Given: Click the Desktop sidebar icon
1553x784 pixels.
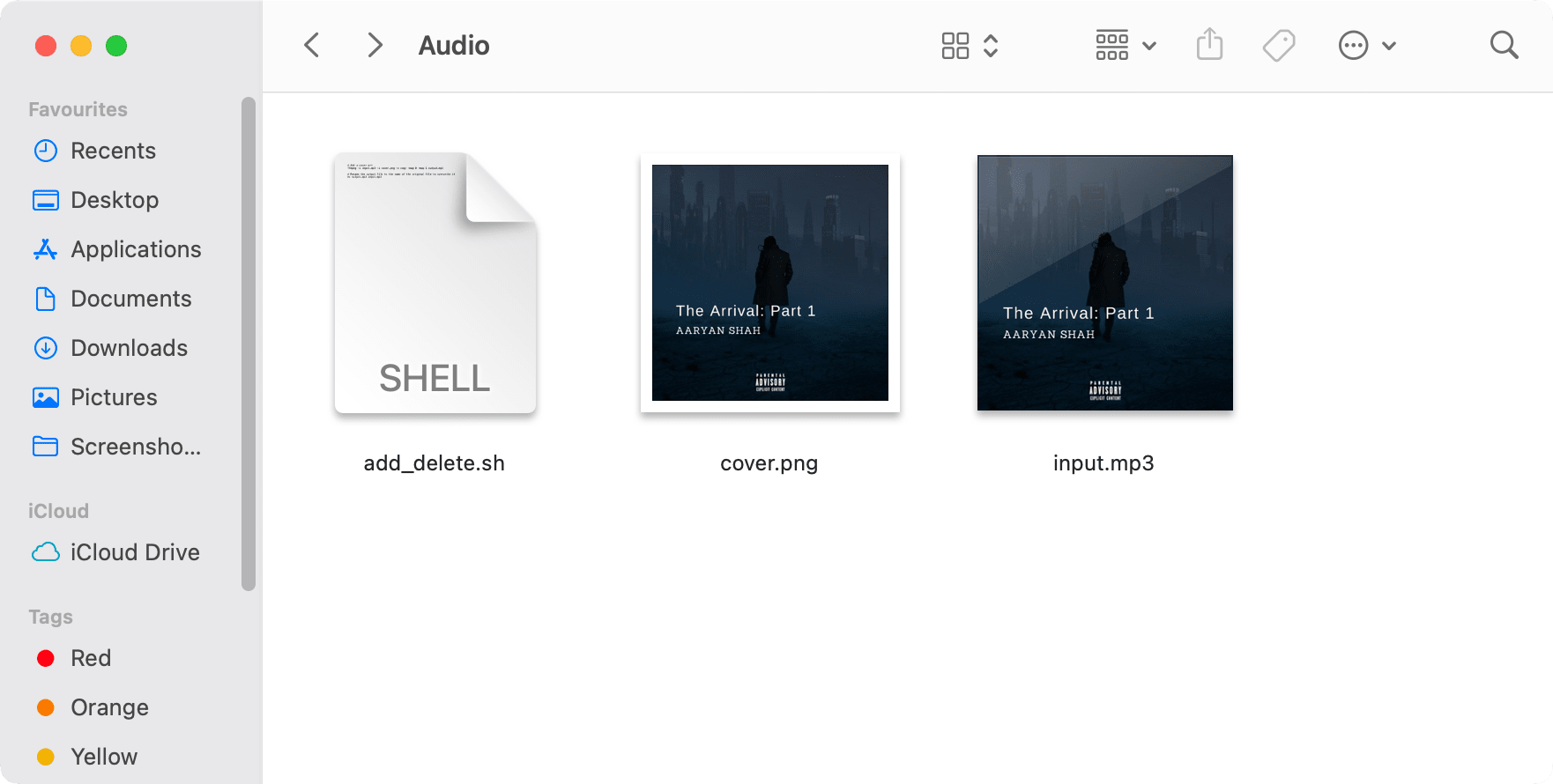Looking at the screenshot, I should [x=46, y=200].
